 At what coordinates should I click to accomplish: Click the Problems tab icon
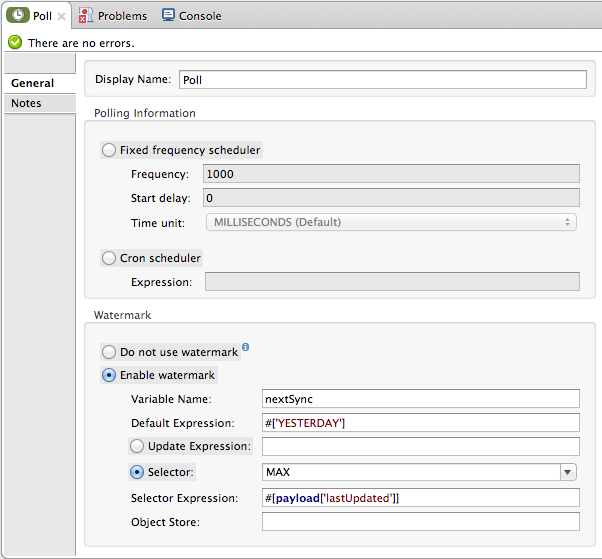(x=87, y=16)
